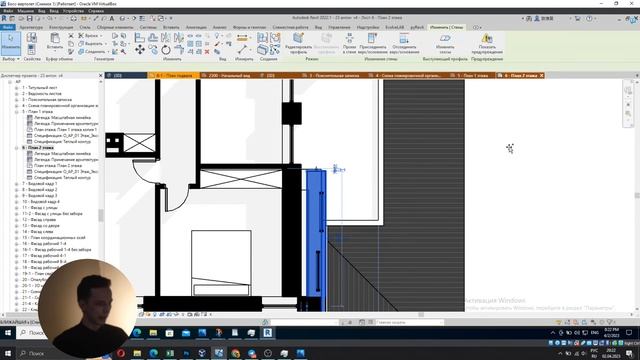Click the Aligned dimension icon
Viewport: 640px width, 360px height.
pyautogui.click(x=242, y=50)
